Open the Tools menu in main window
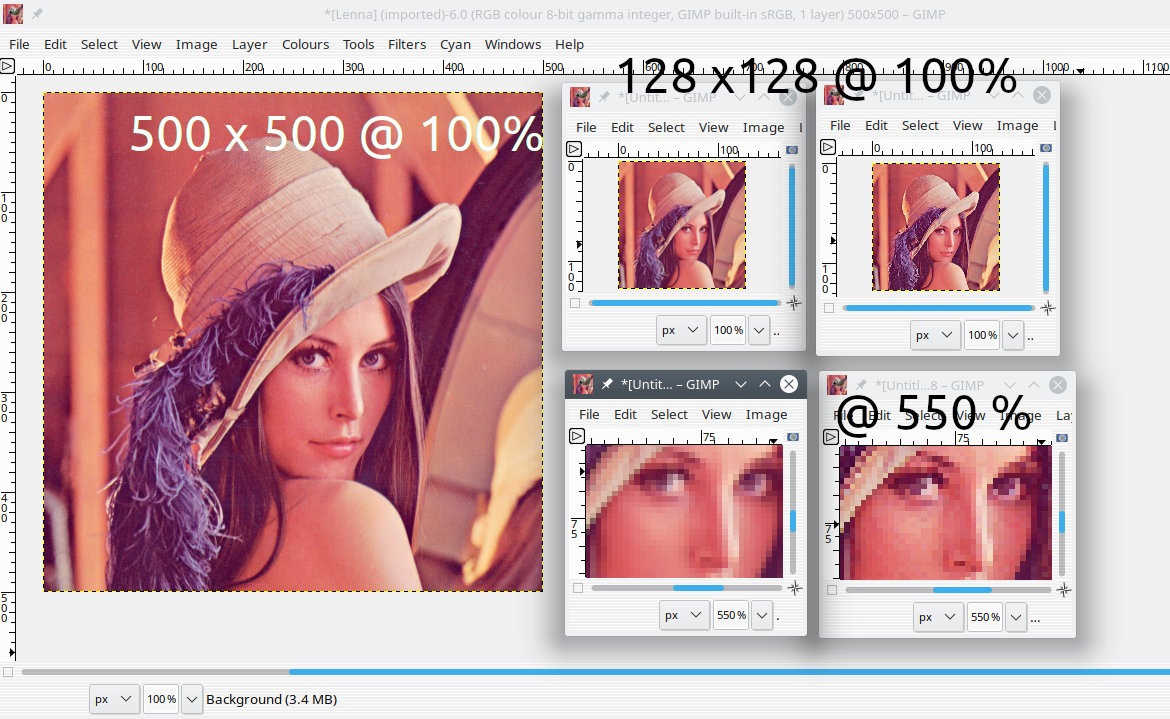The width and height of the screenshot is (1170, 719). (358, 45)
